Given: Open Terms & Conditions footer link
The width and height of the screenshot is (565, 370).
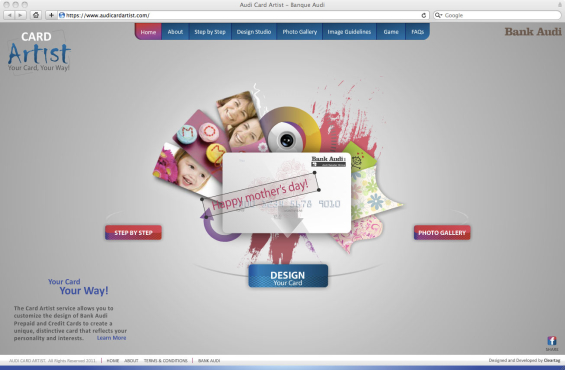Looking at the screenshot, I should pos(166,361).
